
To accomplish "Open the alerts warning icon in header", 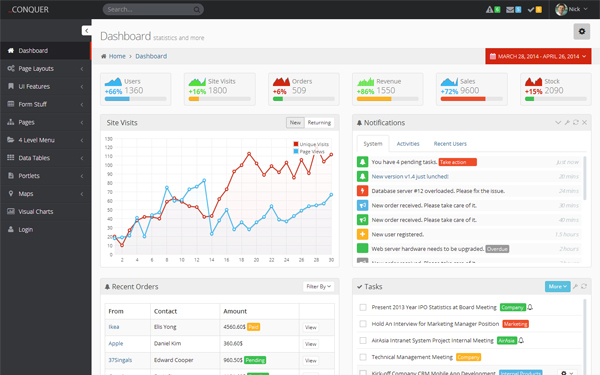I will tap(489, 10).
